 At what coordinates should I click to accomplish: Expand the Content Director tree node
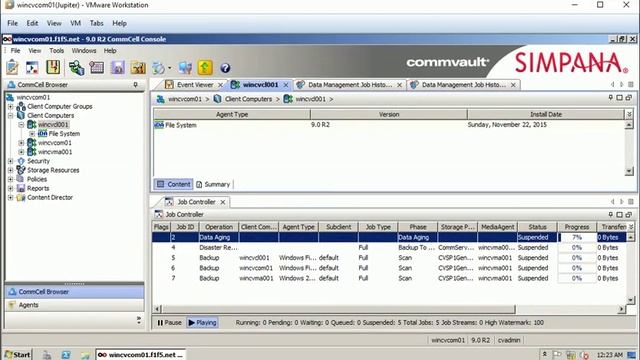coord(11,198)
